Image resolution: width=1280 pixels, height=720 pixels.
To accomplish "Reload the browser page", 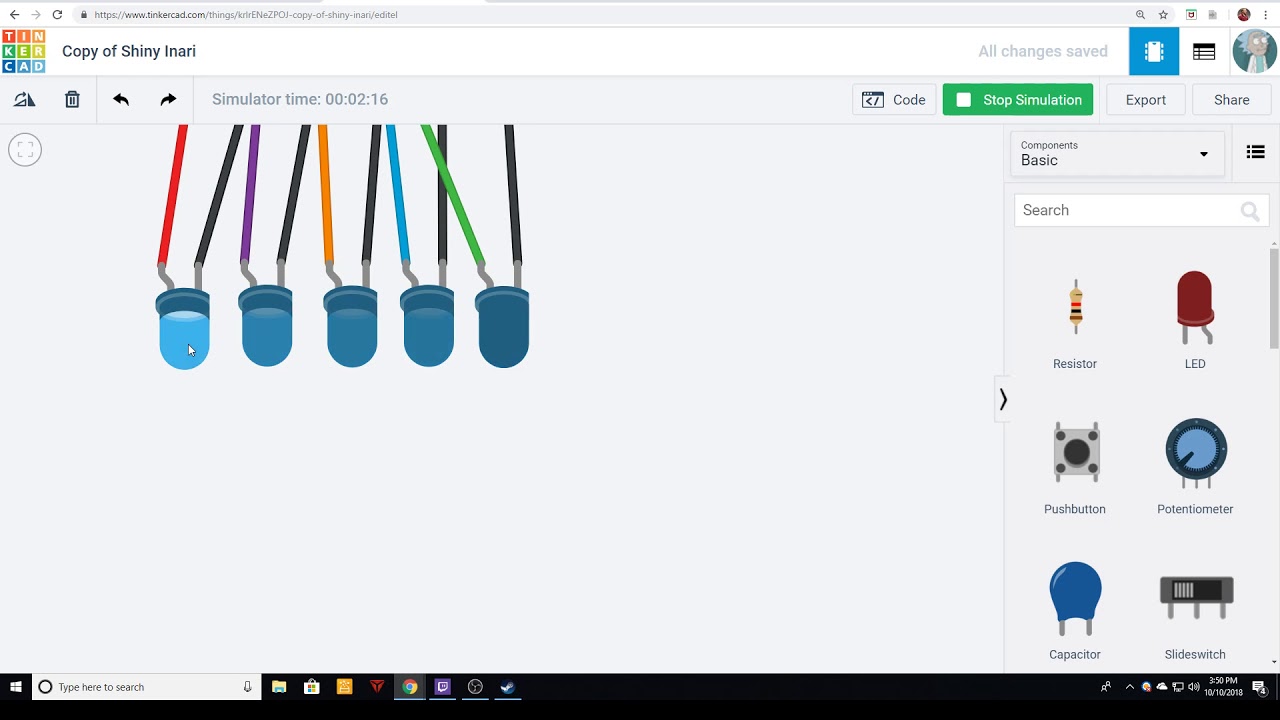I will pyautogui.click(x=57, y=15).
